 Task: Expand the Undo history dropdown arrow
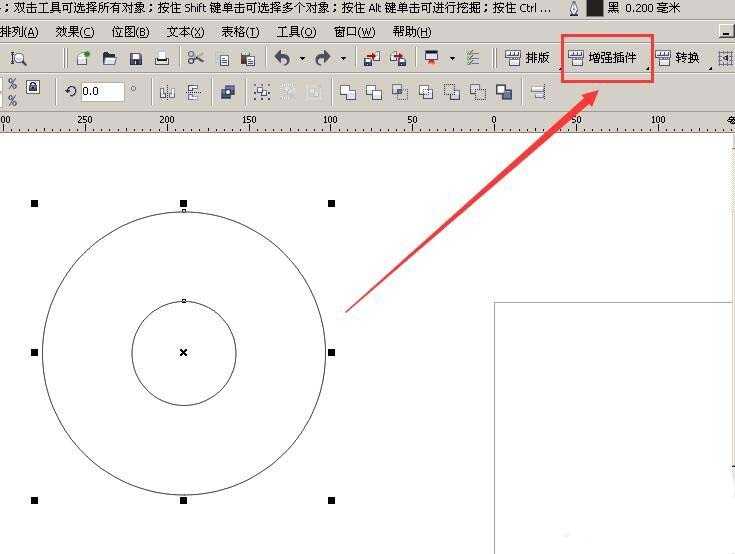302,59
